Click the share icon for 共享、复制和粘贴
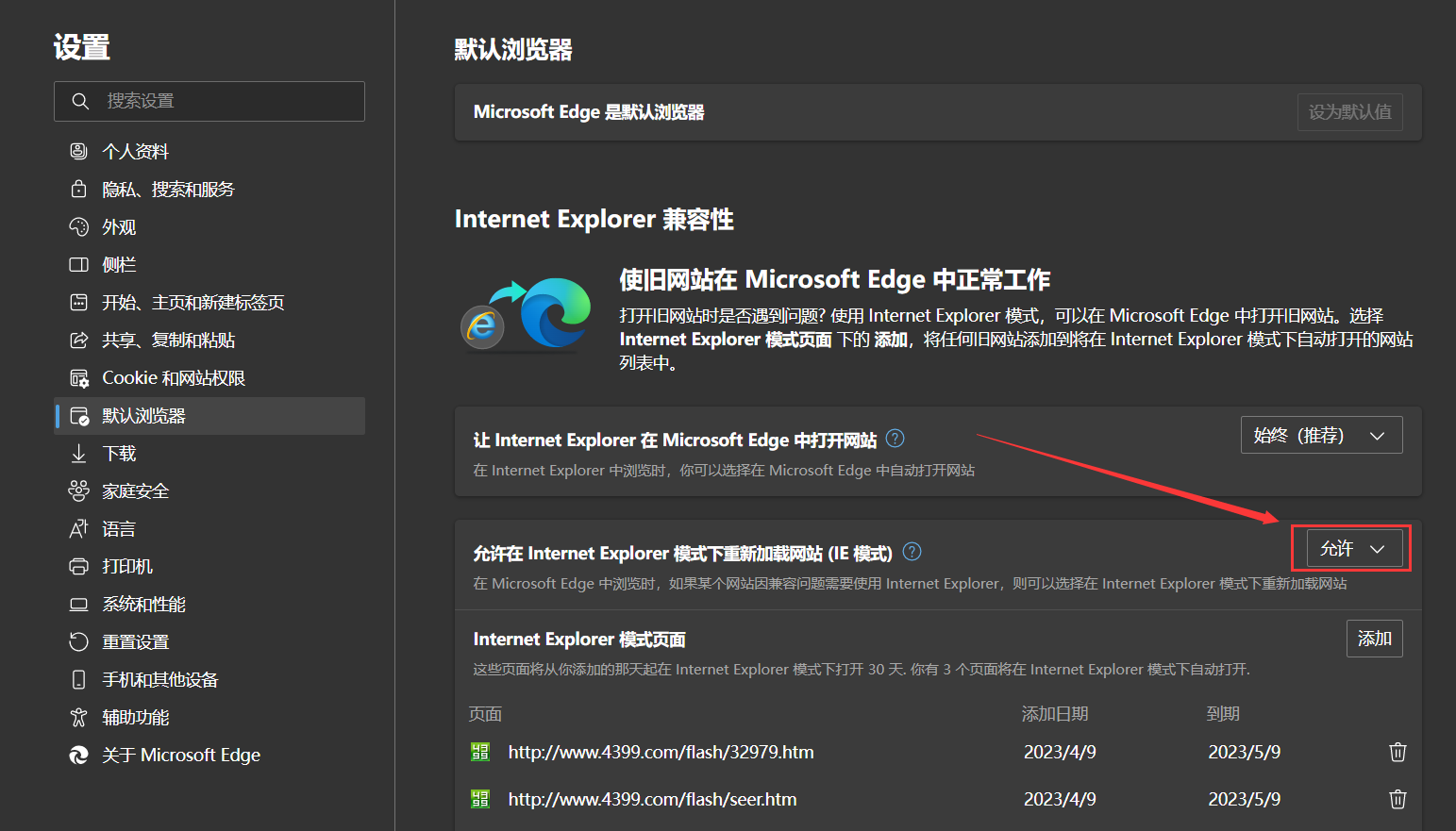 point(79,340)
